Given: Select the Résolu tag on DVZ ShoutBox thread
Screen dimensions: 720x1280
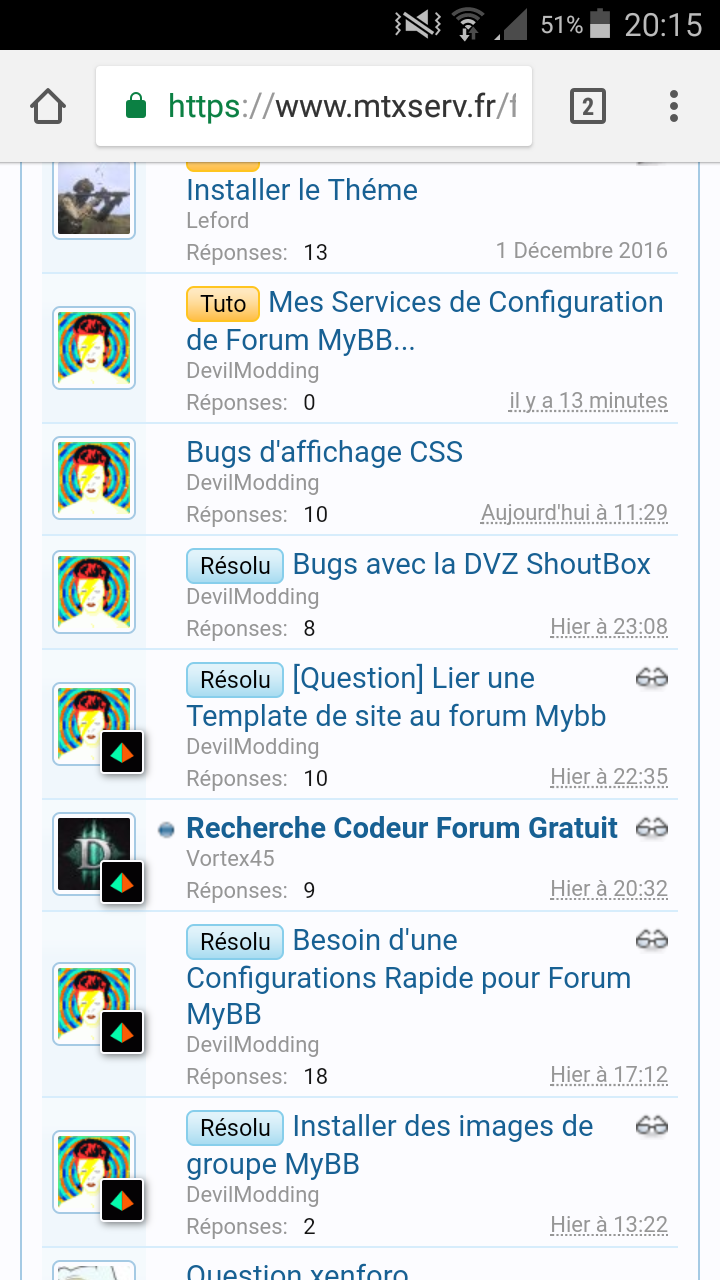Looking at the screenshot, I should pos(235,565).
